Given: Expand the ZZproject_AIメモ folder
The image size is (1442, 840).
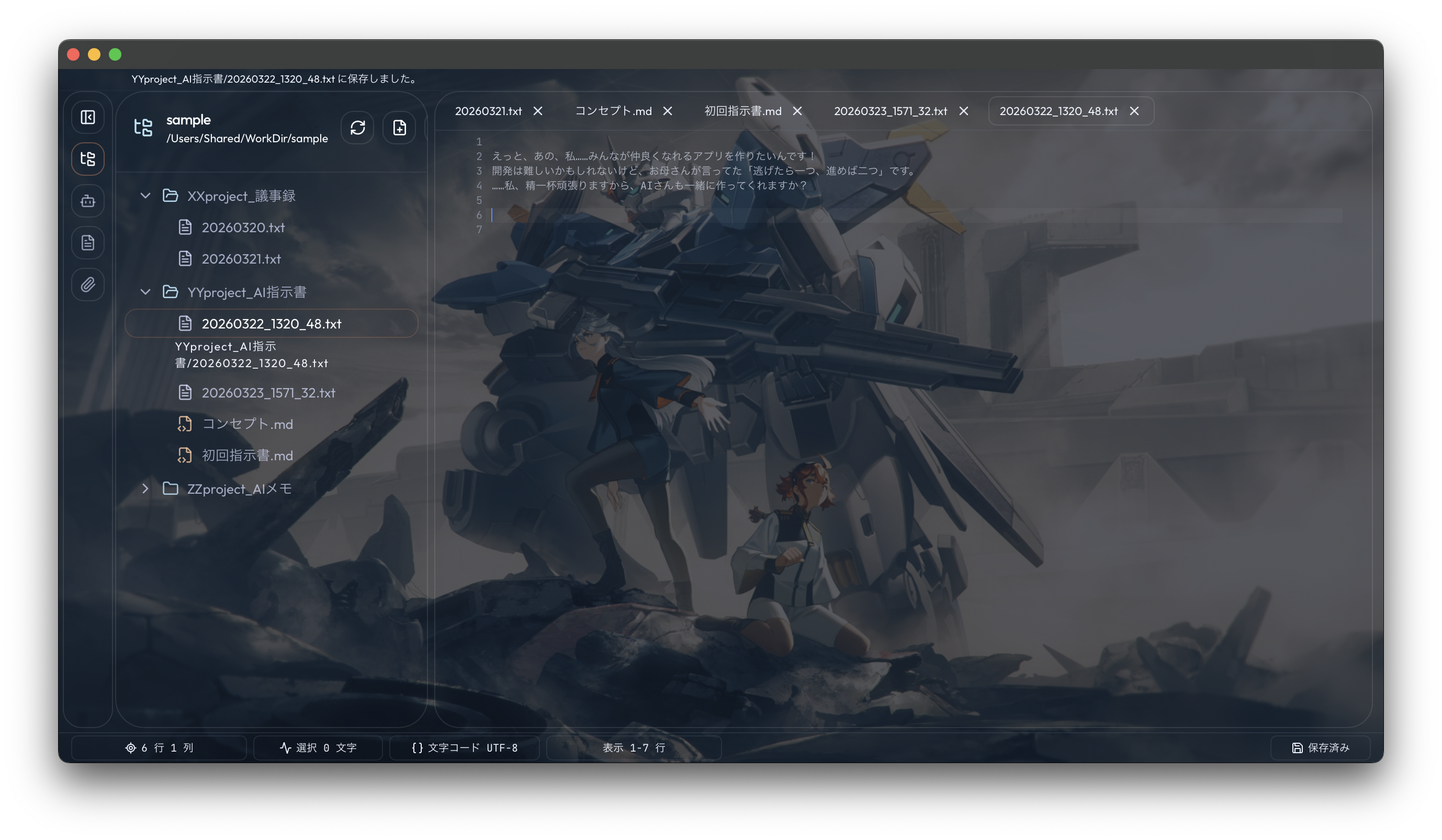Looking at the screenshot, I should (x=145, y=489).
